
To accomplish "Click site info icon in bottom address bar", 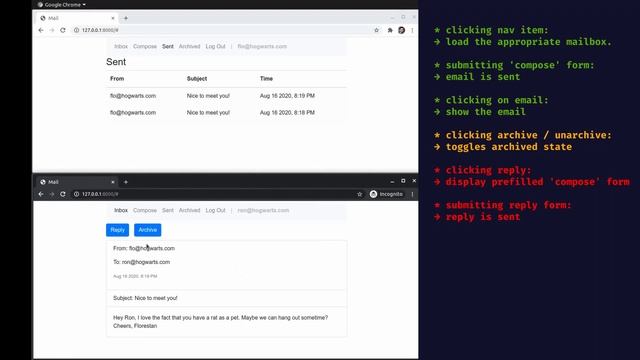I will click(x=76, y=194).
